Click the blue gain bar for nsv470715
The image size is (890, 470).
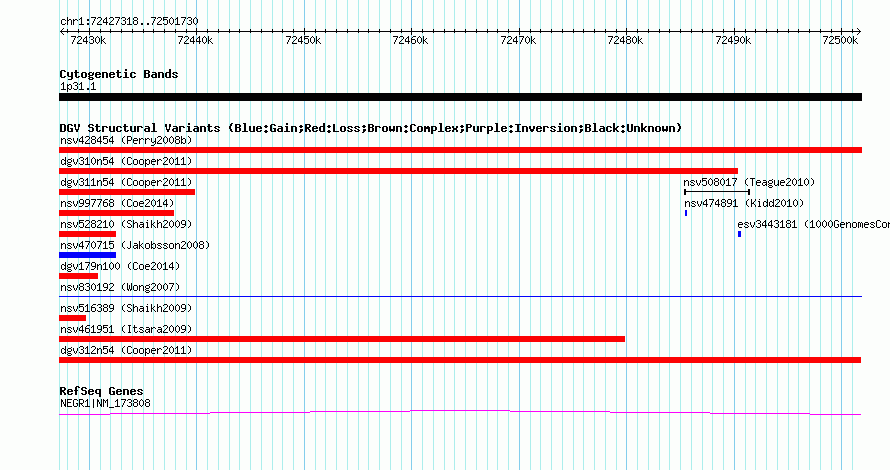coord(87,255)
